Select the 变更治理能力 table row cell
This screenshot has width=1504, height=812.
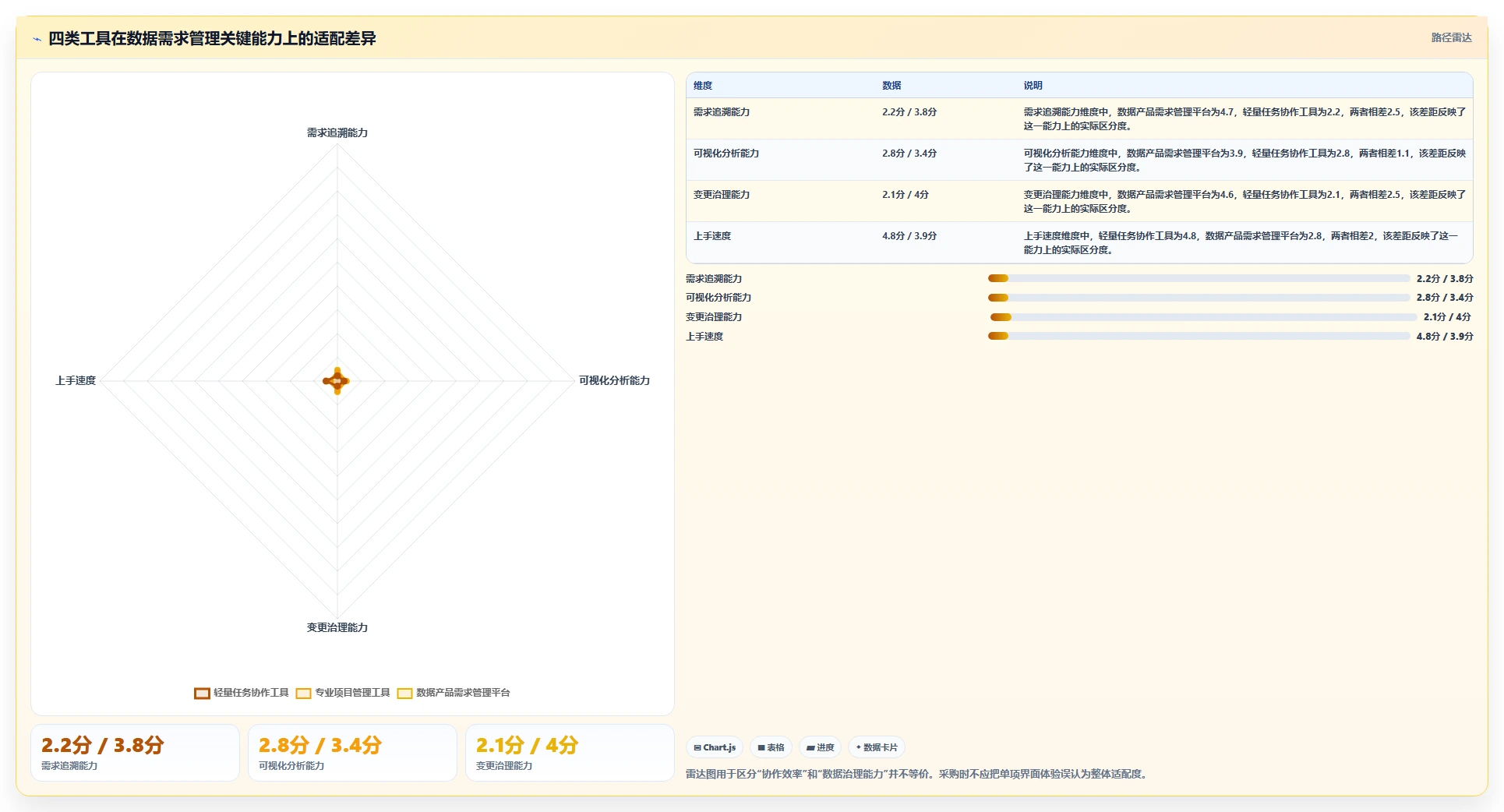coord(722,195)
